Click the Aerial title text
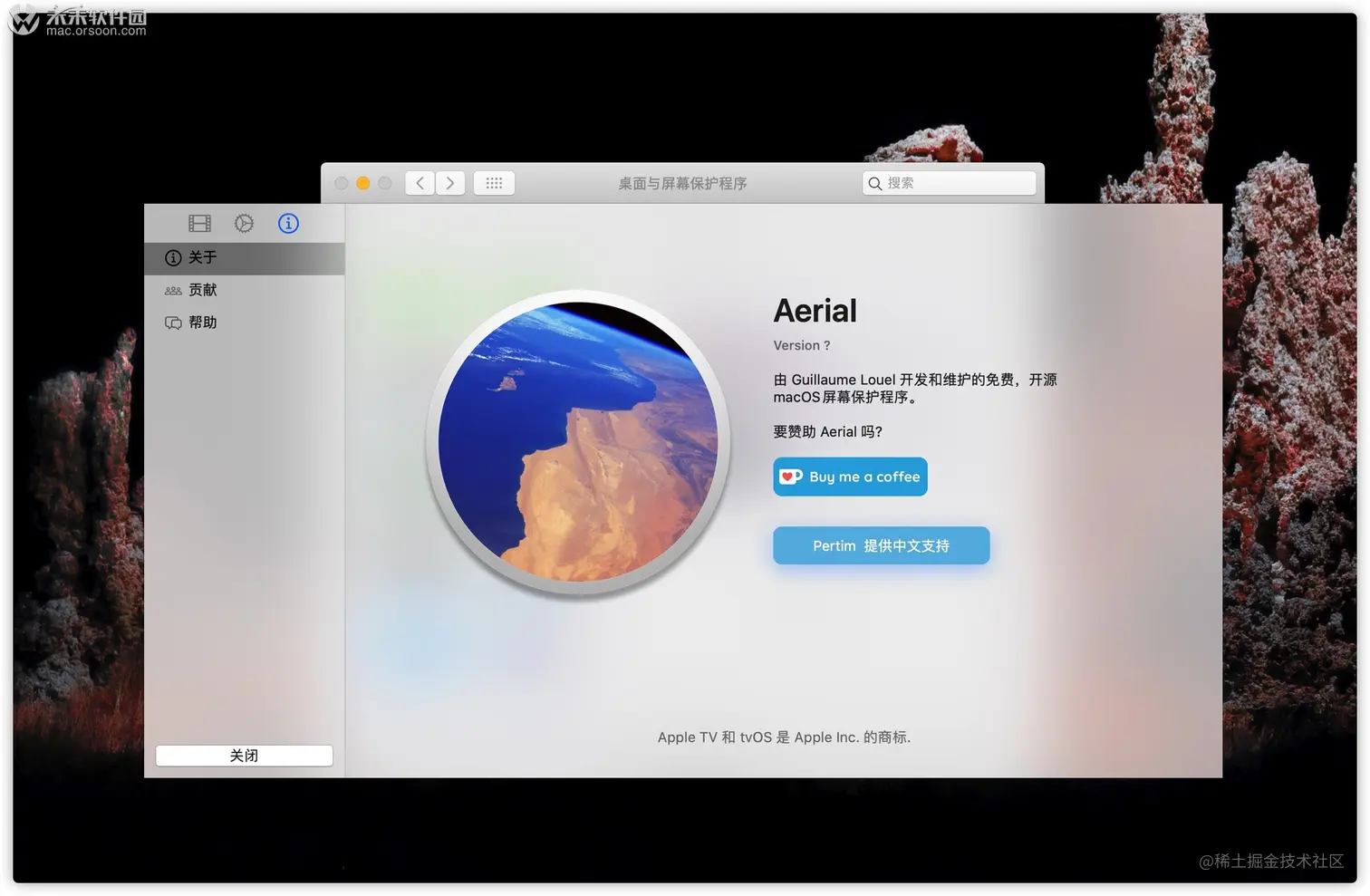1370x896 pixels. point(815,311)
